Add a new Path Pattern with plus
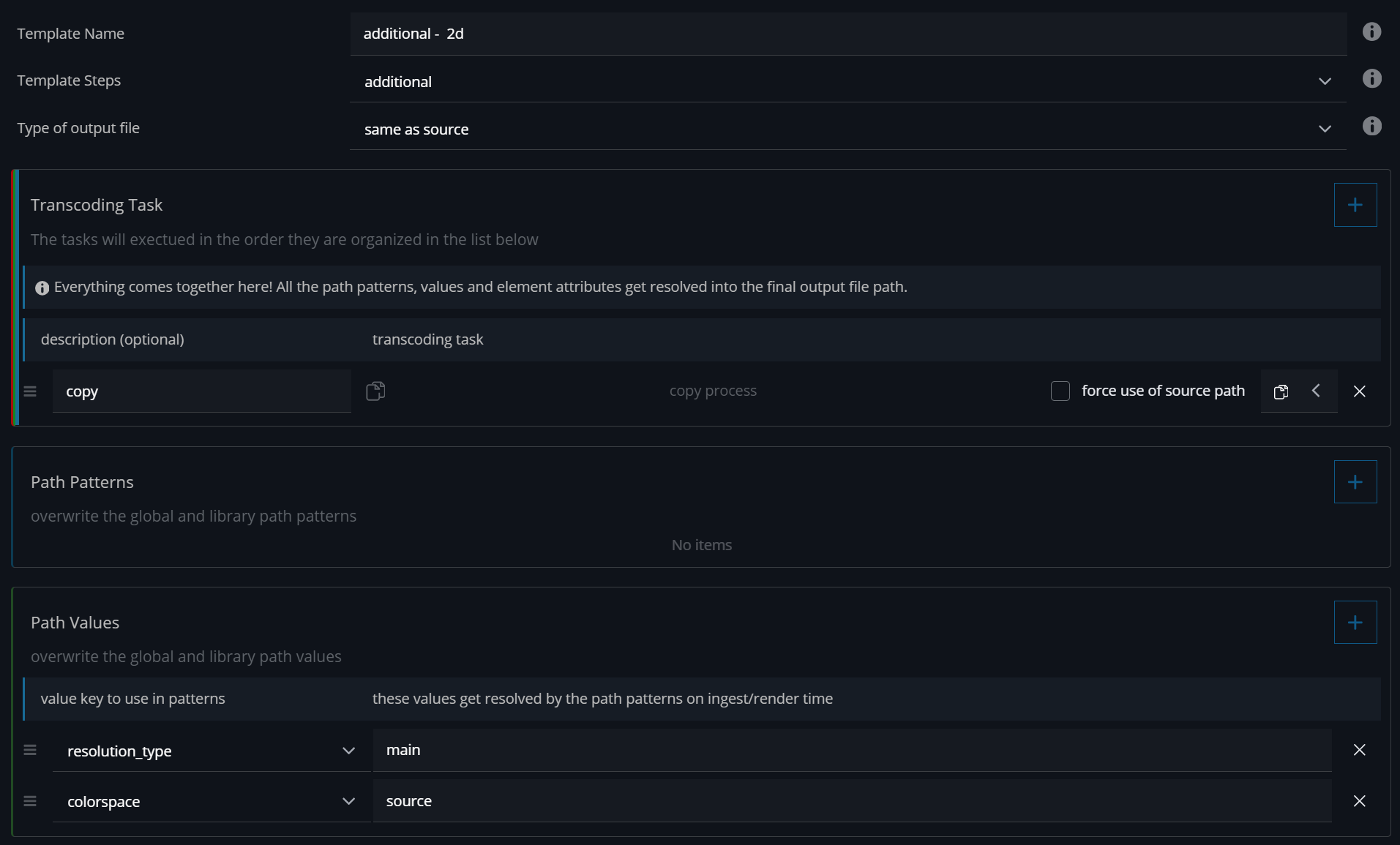Viewport: 1400px width, 845px height. [1355, 482]
